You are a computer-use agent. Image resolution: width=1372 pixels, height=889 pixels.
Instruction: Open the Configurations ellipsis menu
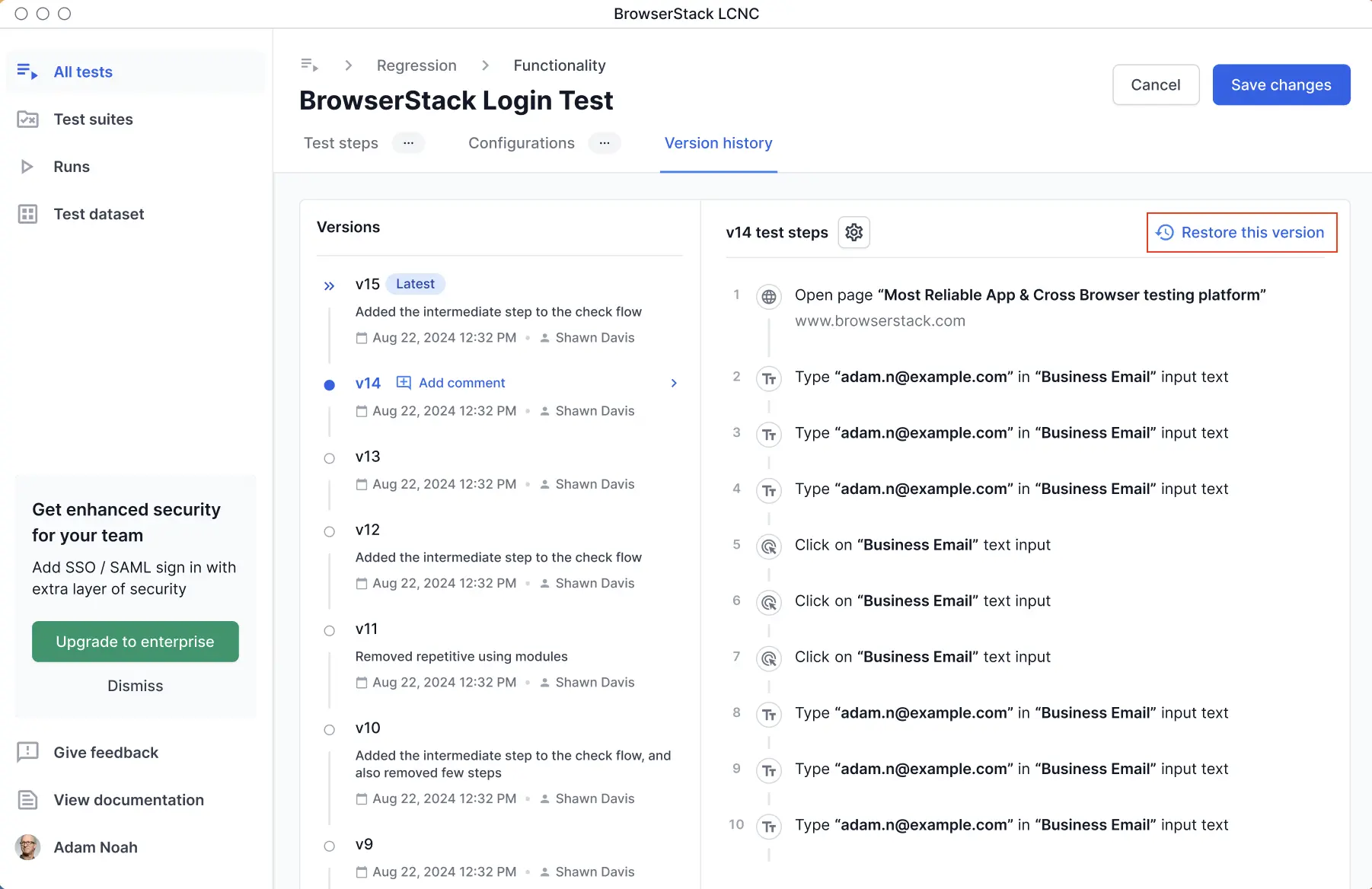pos(604,143)
